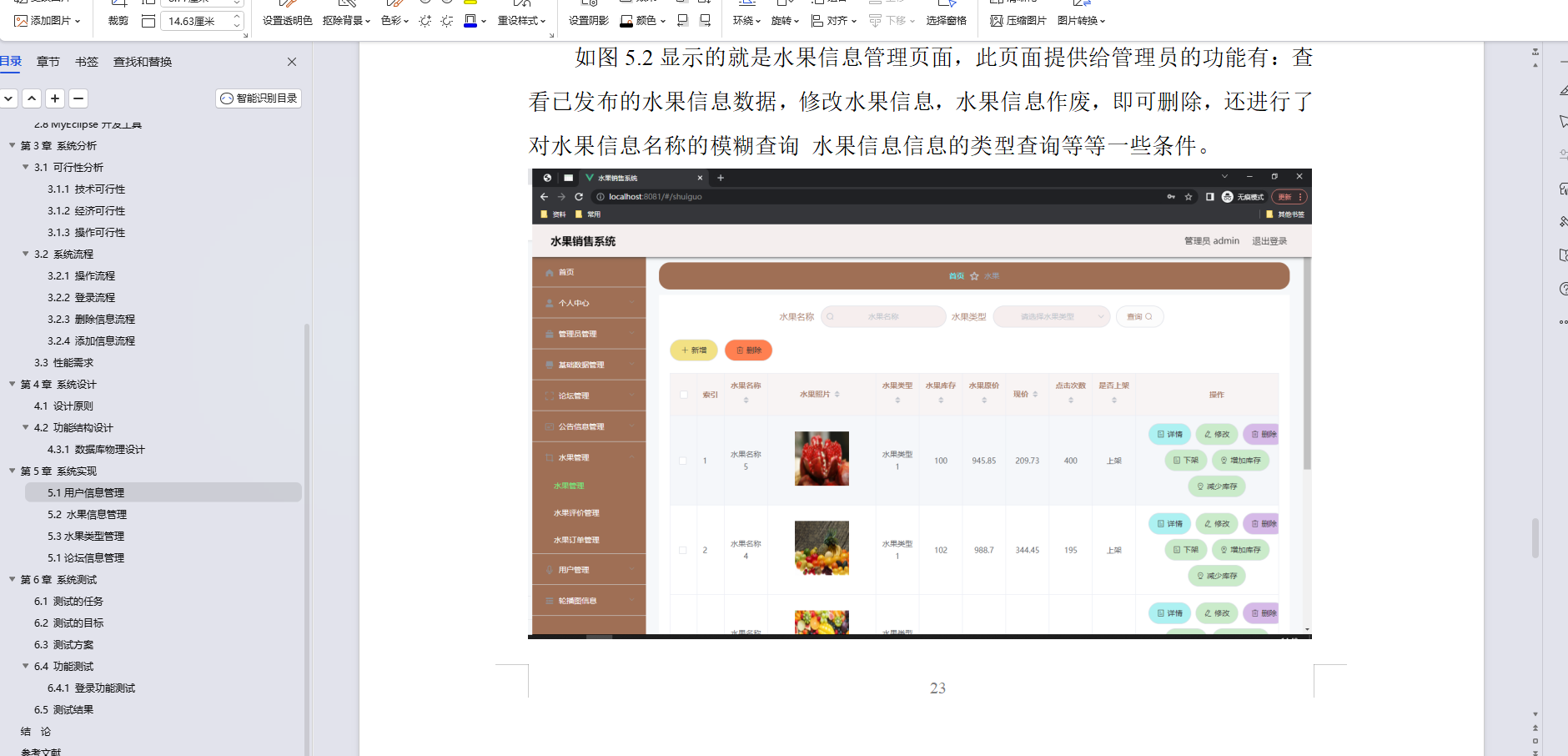Select the 裁剪 crop tool

click(117, 22)
